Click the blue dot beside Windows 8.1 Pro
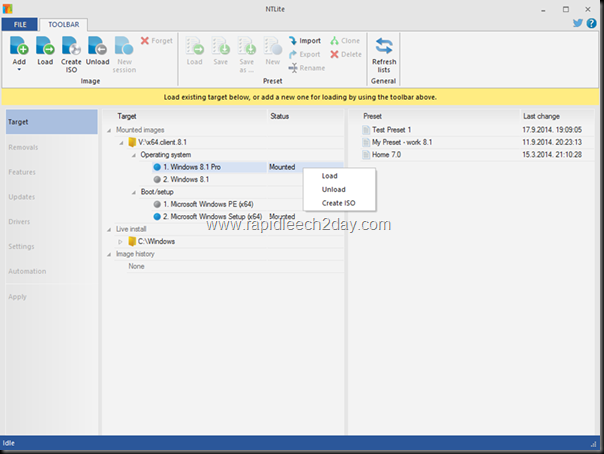Viewport: 604px width, 454px height. 157,167
